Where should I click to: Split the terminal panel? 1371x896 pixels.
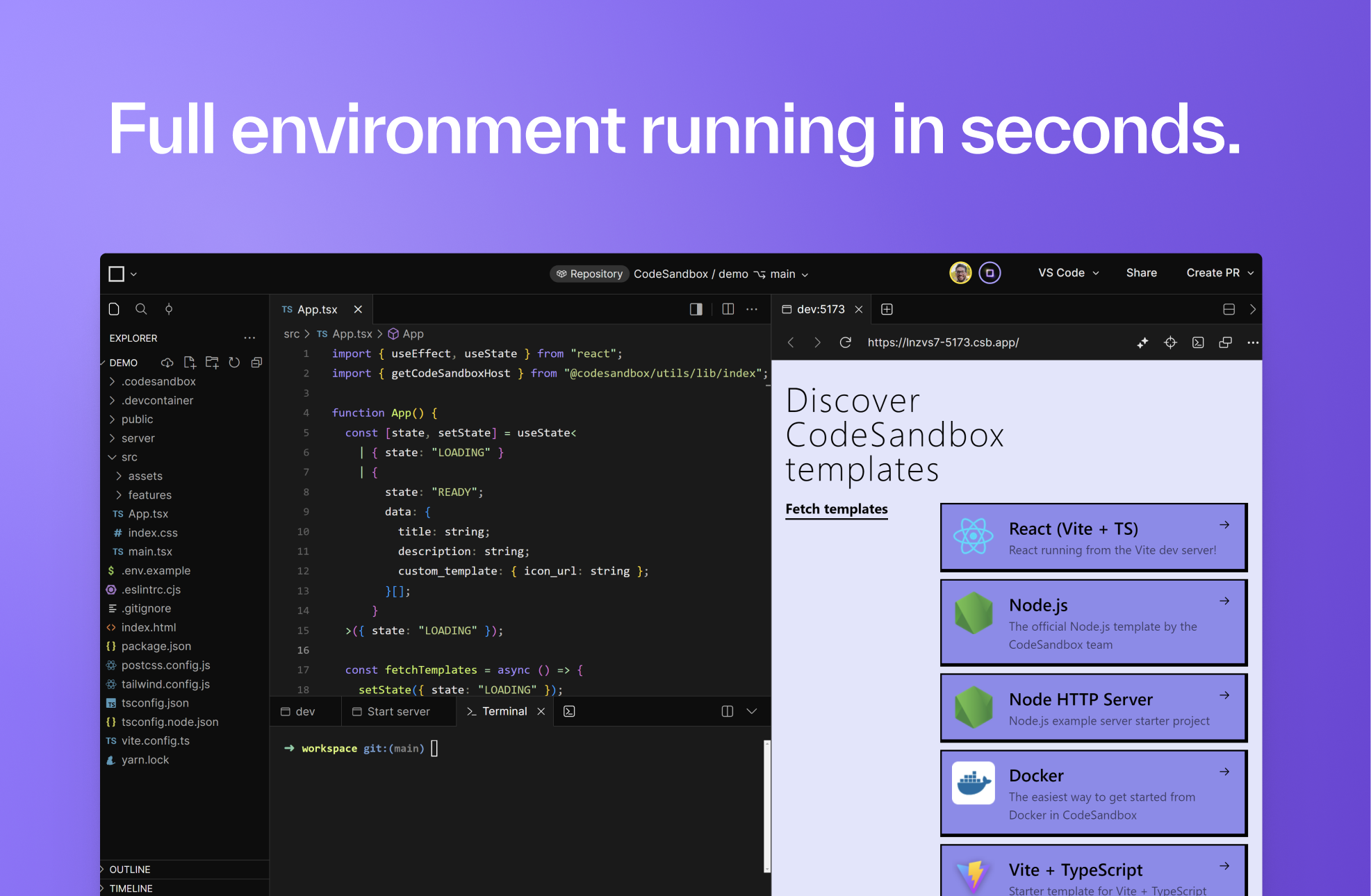[x=728, y=711]
